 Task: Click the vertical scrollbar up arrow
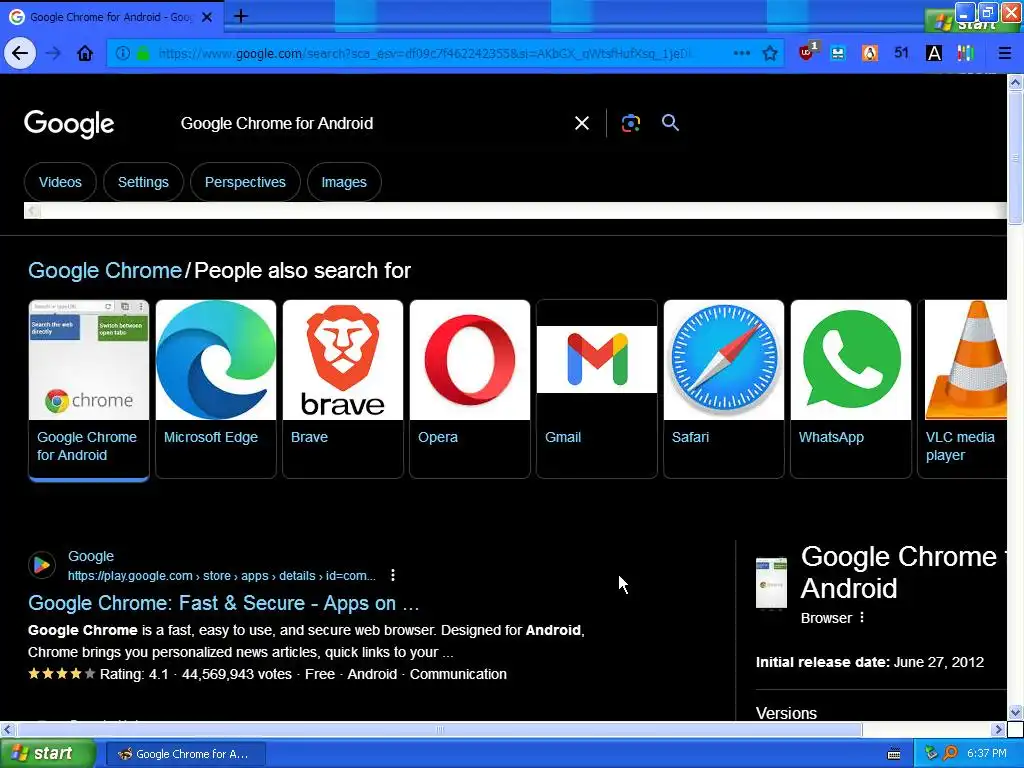click(1015, 83)
